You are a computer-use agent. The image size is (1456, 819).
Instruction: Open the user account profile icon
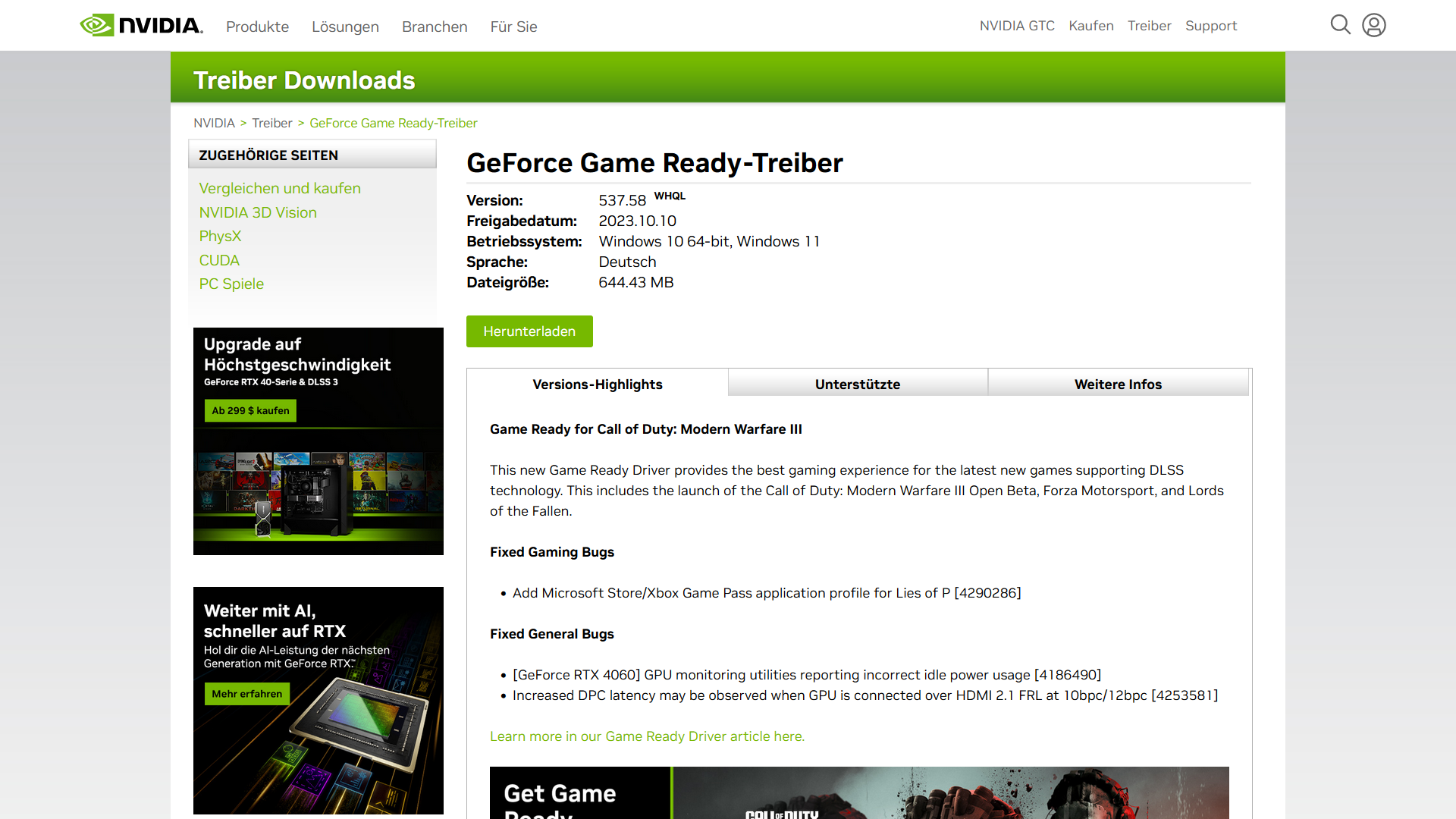click(1373, 25)
